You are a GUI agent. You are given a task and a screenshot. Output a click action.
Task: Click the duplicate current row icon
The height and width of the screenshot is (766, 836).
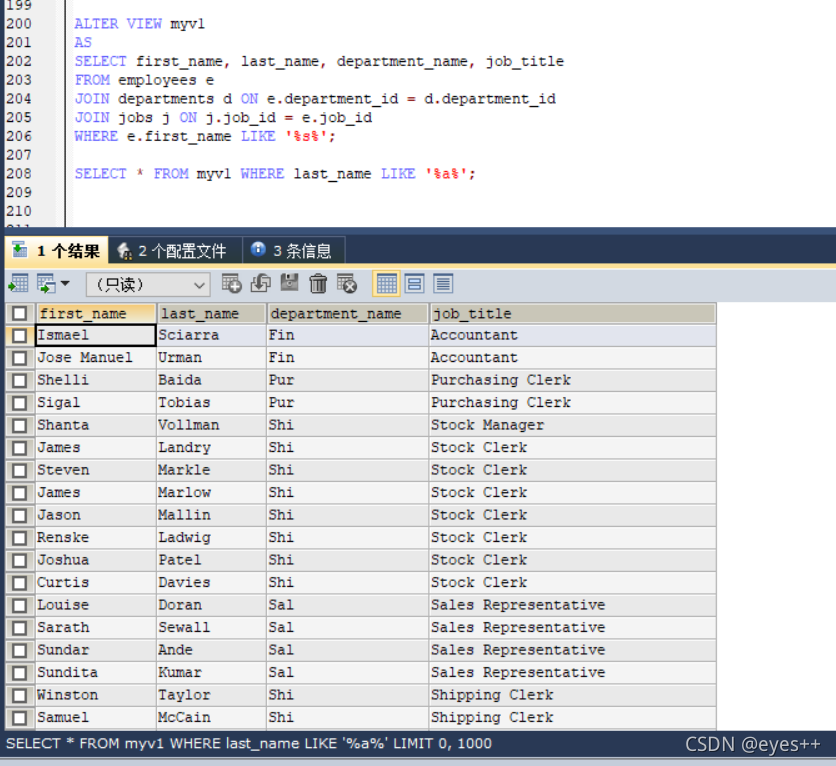coord(260,284)
